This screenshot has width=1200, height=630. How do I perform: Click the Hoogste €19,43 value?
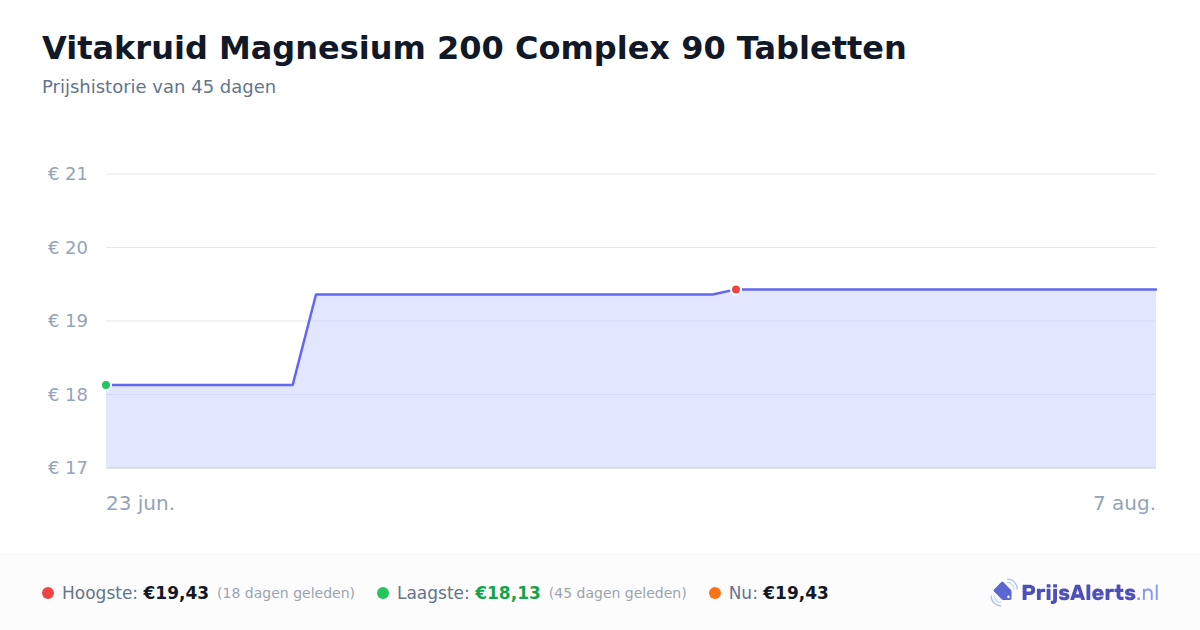[176, 593]
